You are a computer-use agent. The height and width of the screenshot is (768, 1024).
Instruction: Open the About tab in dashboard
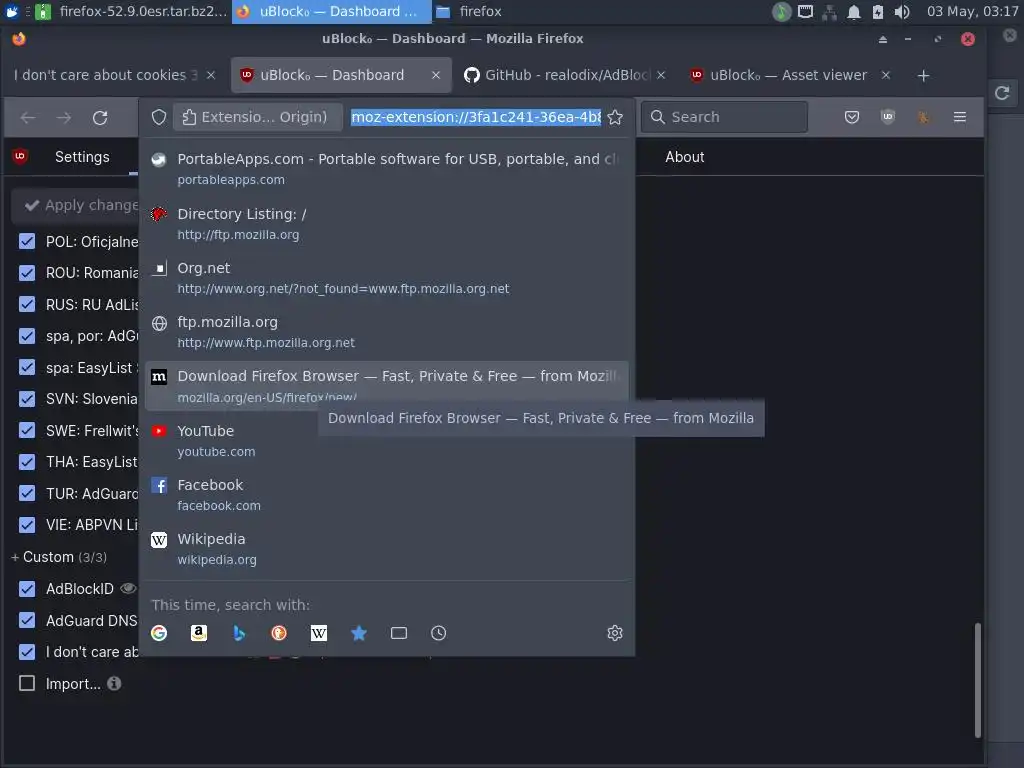click(x=684, y=157)
